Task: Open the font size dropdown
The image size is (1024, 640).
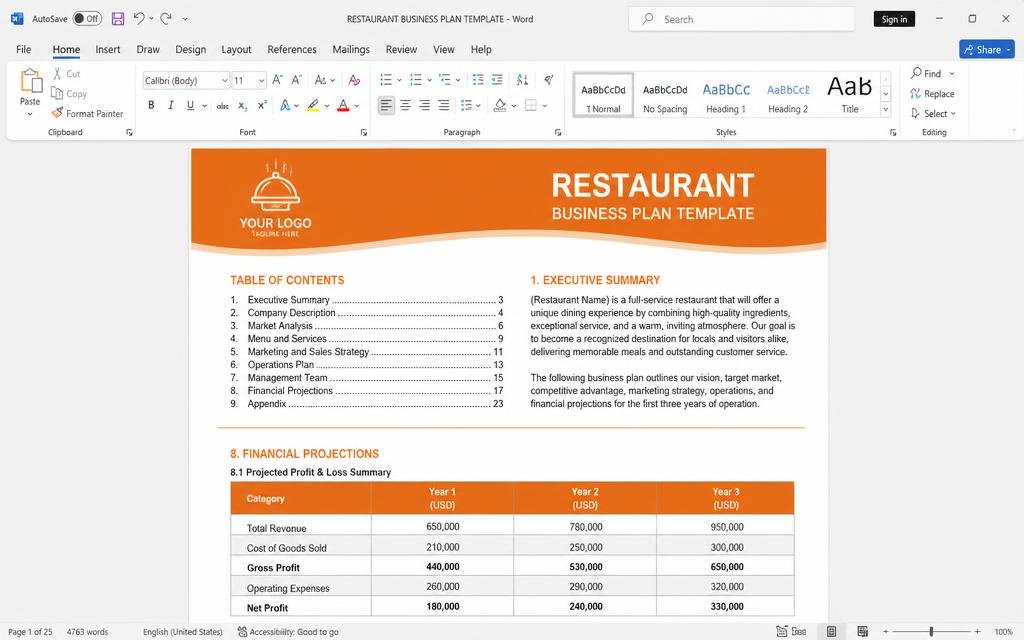Action: (x=261, y=80)
